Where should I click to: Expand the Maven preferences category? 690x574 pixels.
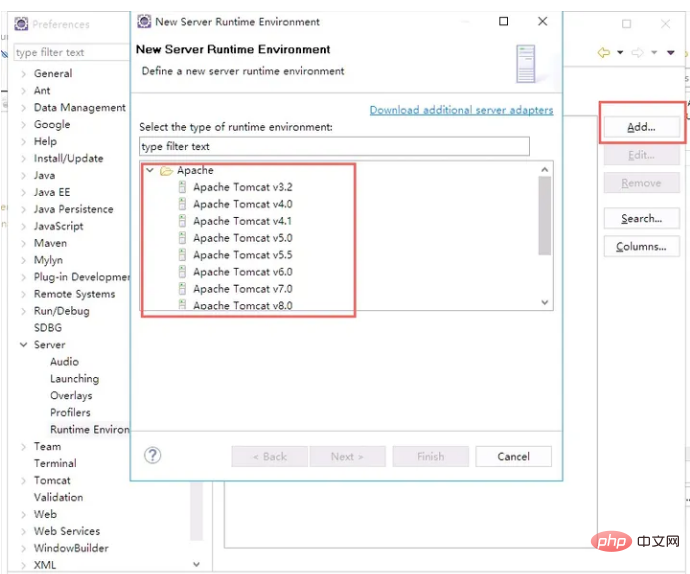pyautogui.click(x=23, y=243)
